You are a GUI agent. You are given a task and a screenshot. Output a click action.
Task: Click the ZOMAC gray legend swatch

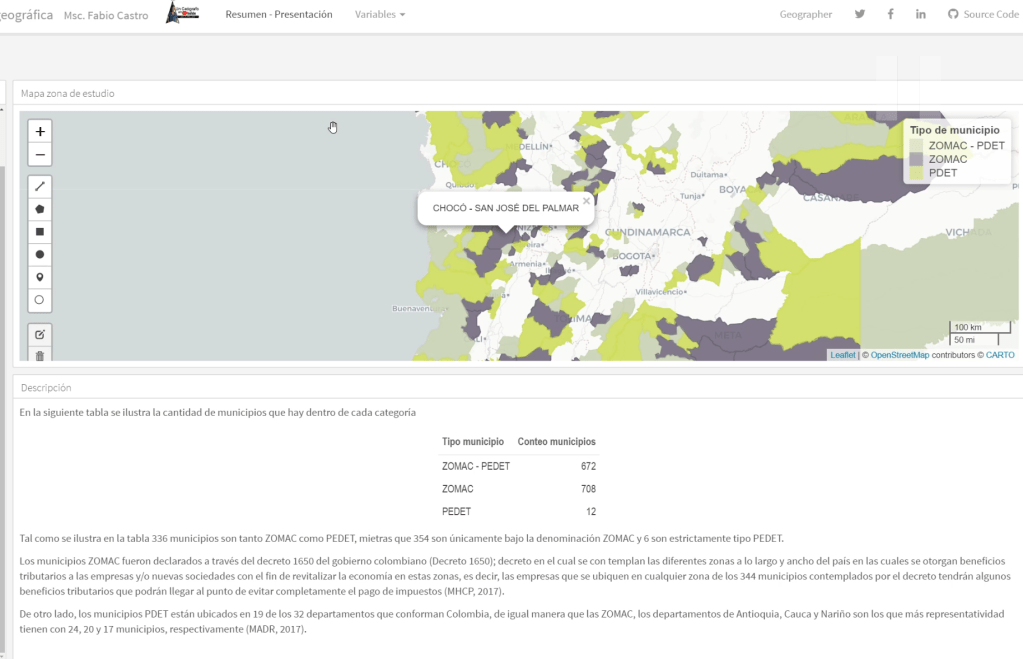(x=916, y=159)
